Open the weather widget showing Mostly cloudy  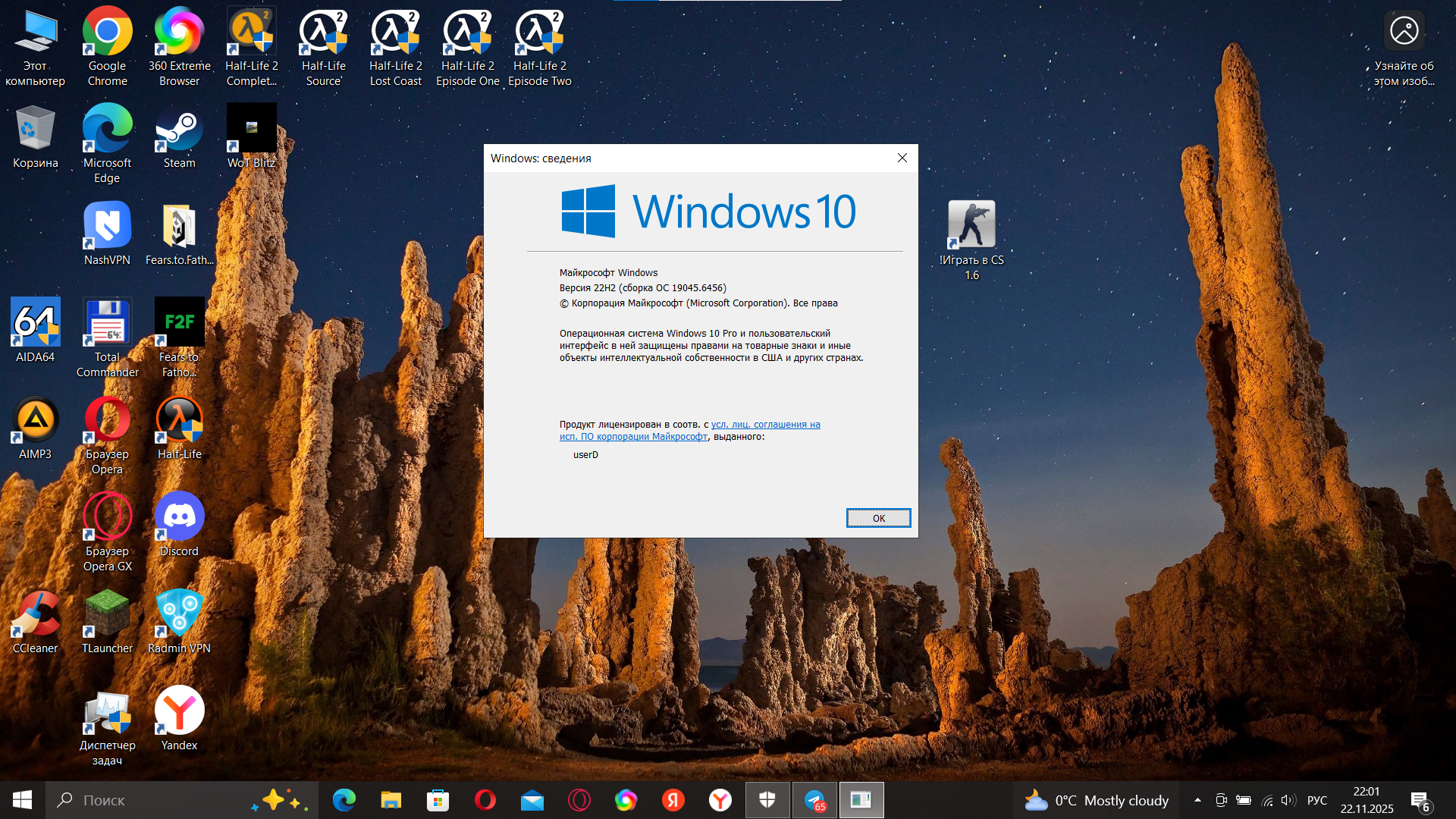(x=1096, y=800)
